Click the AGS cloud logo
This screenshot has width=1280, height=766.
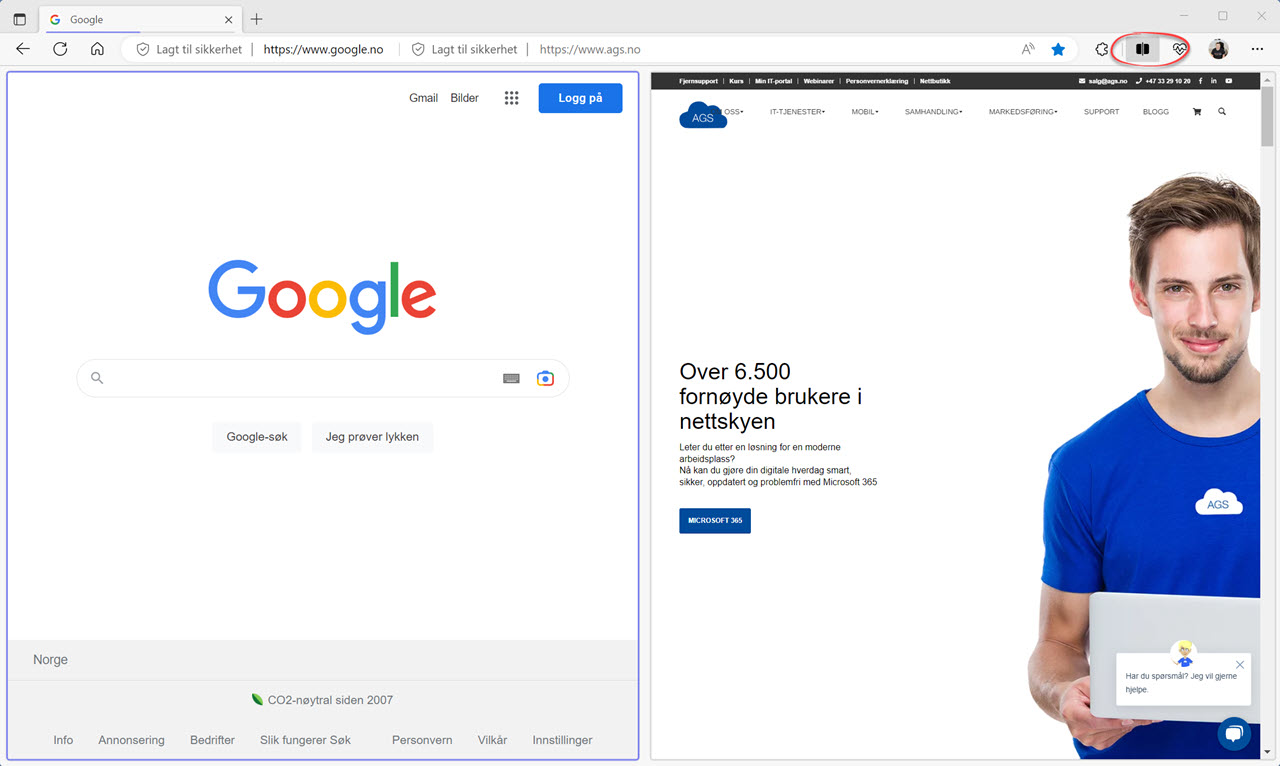(703, 115)
